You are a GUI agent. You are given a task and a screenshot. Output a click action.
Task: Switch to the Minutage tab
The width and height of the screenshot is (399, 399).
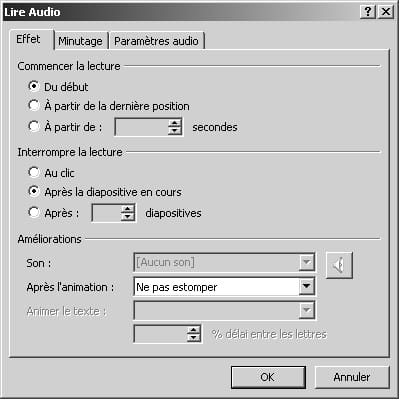(x=80, y=41)
